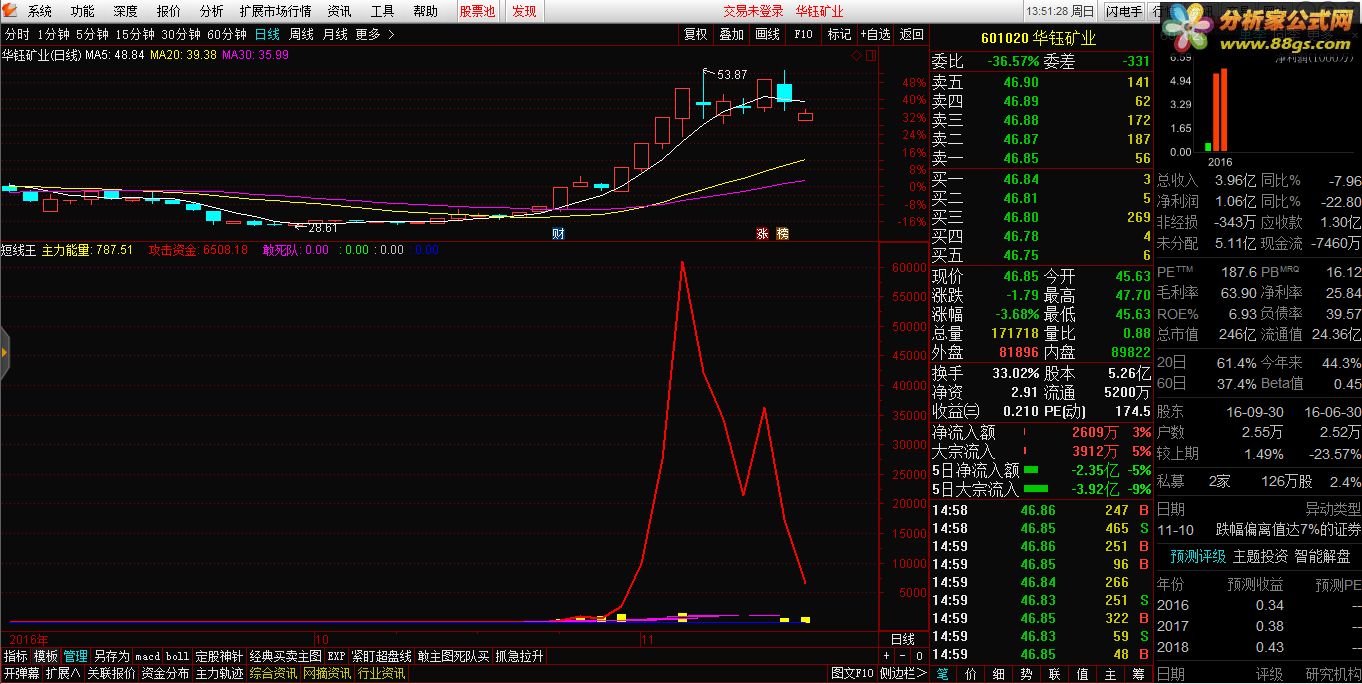
Task: Open the 工具 menu
Action: [x=383, y=11]
